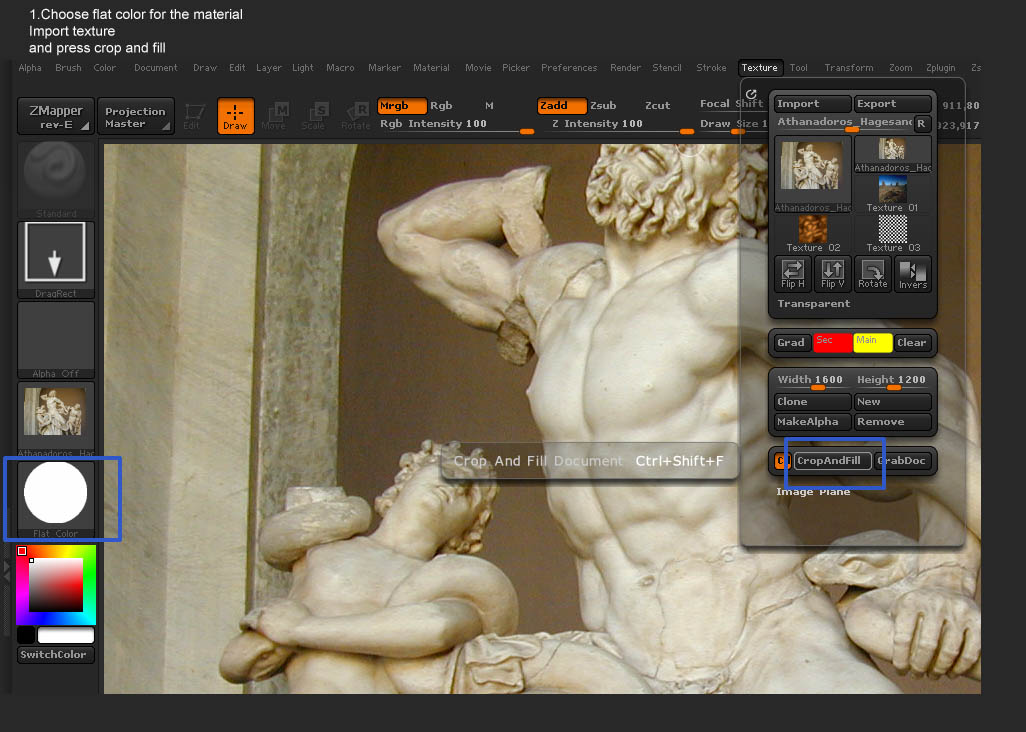Image resolution: width=1026 pixels, height=732 pixels.
Task: Open the Flat Color material selector
Action: pos(56,500)
